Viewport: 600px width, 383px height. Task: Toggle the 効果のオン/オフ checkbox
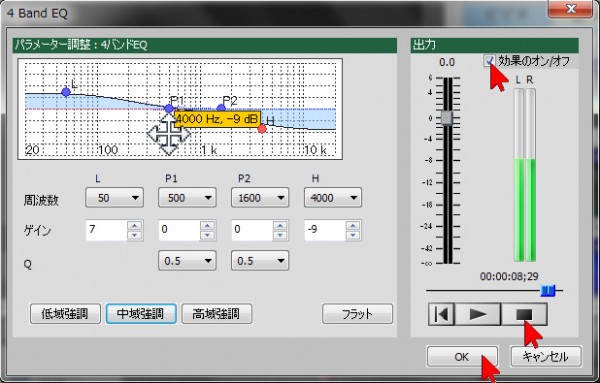click(x=489, y=61)
